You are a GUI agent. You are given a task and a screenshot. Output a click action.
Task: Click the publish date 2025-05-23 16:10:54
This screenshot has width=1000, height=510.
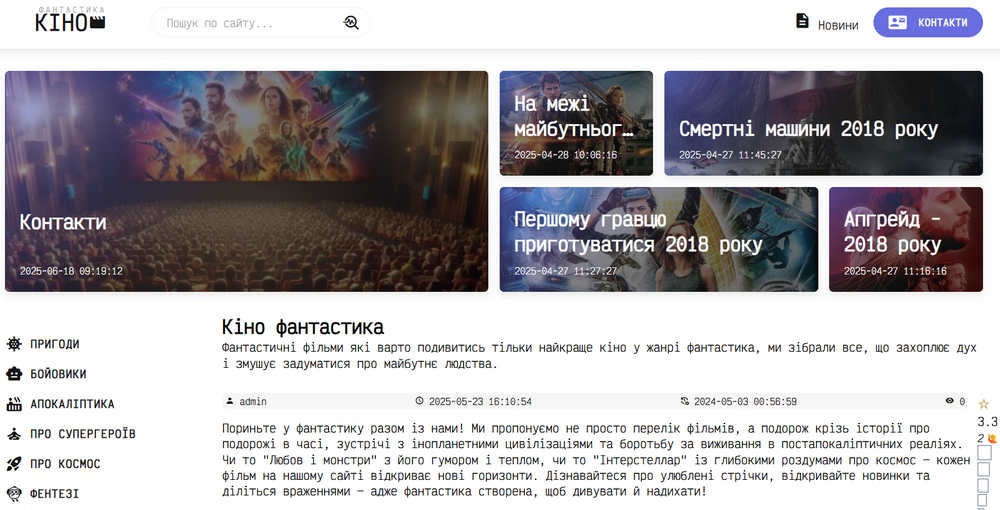point(480,402)
